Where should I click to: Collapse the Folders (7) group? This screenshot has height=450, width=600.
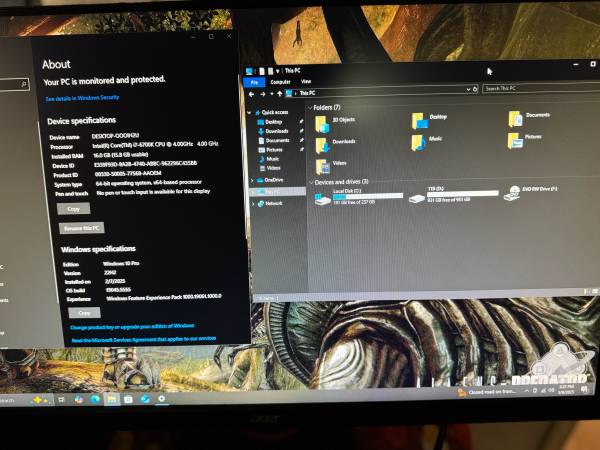[x=310, y=107]
